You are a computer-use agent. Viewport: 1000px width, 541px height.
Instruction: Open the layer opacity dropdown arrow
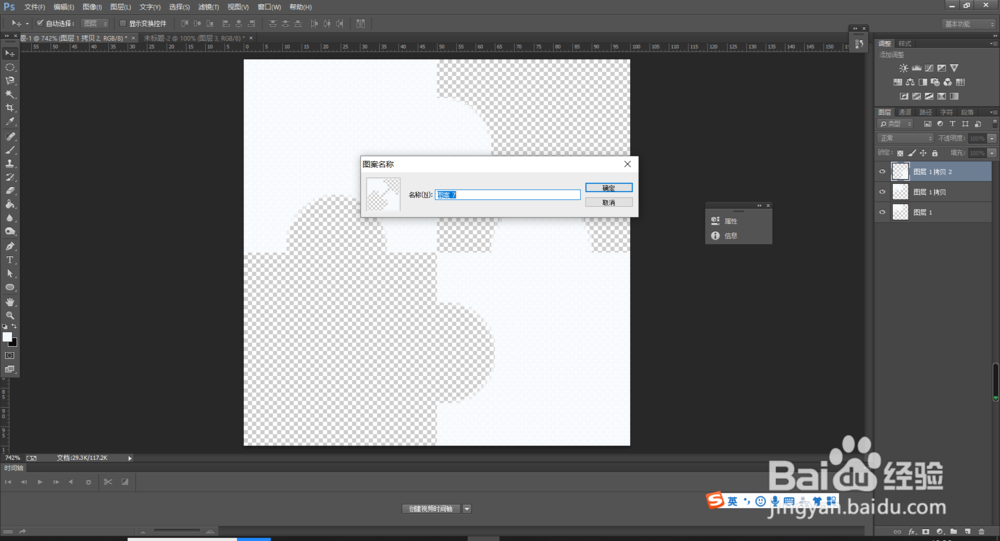(992, 138)
